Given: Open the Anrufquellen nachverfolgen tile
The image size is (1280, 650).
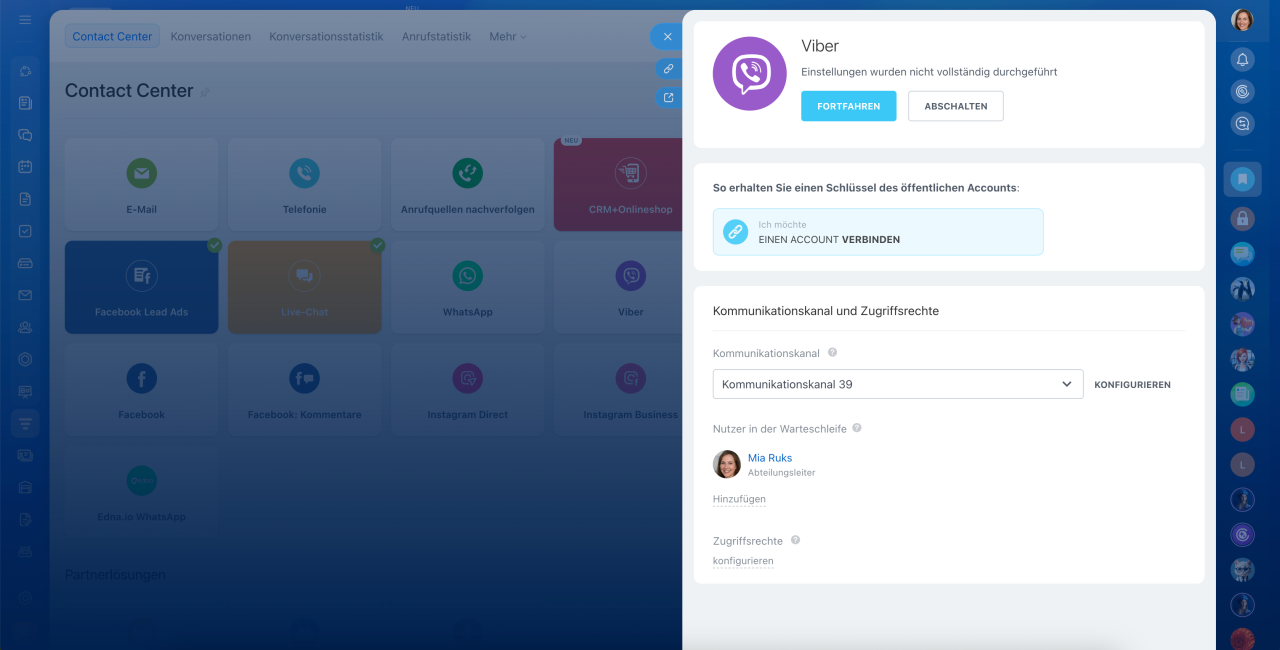Looking at the screenshot, I should tap(467, 185).
